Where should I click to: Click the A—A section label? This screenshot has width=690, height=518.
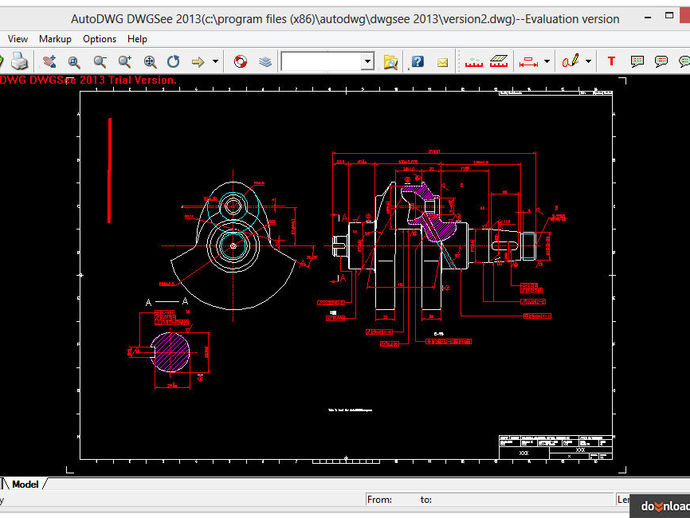(167, 302)
